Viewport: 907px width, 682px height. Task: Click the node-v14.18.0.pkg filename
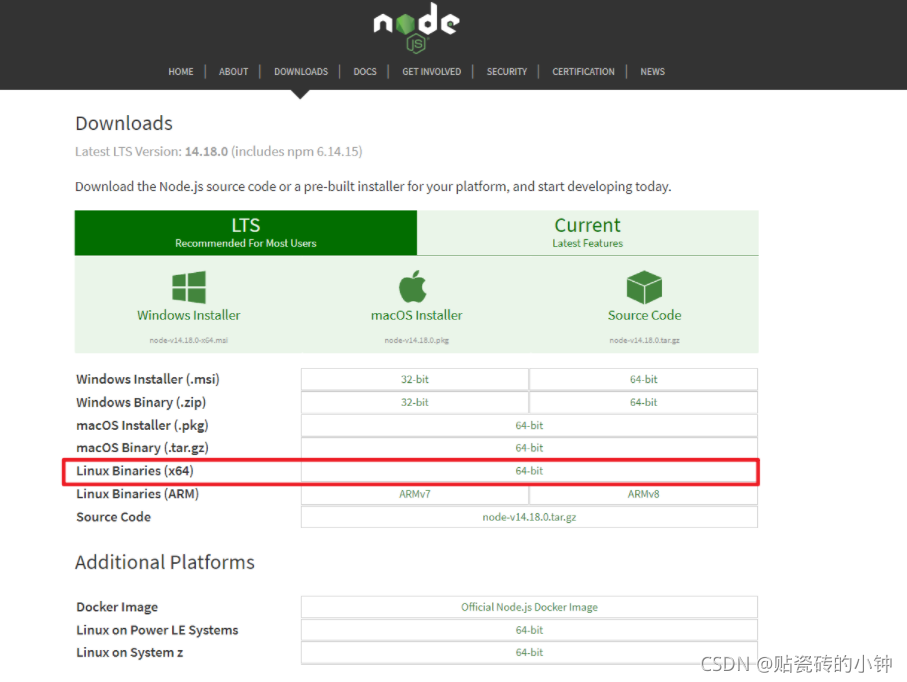click(x=416, y=340)
